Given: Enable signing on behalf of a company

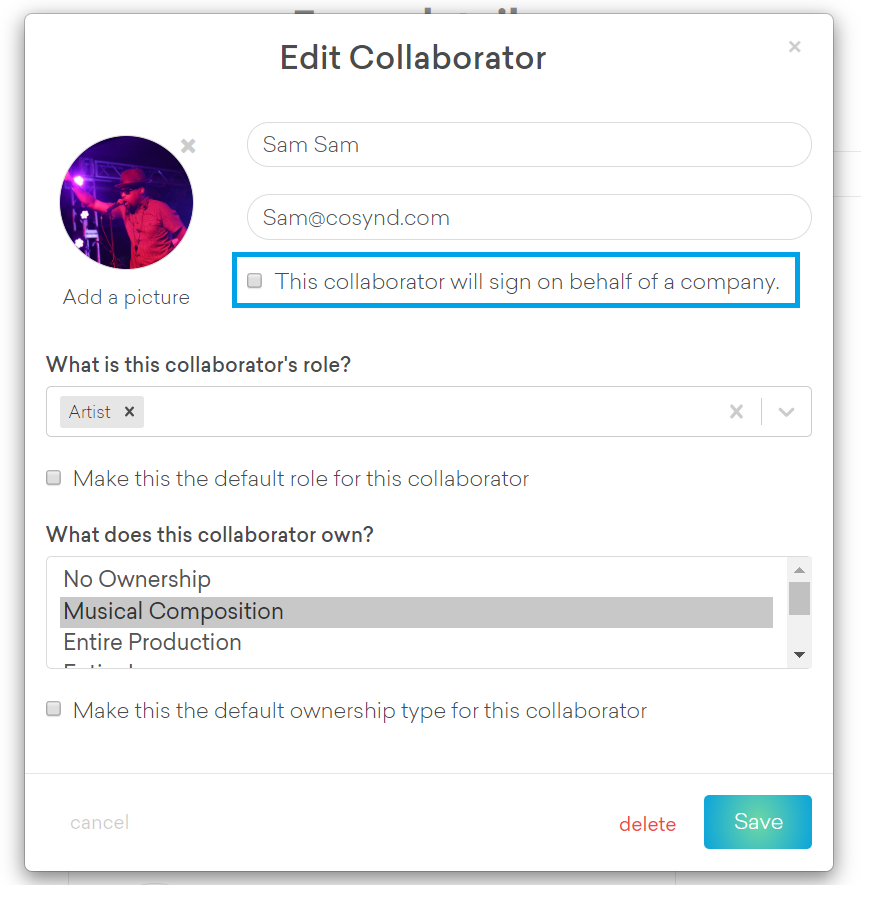Looking at the screenshot, I should pyautogui.click(x=255, y=281).
